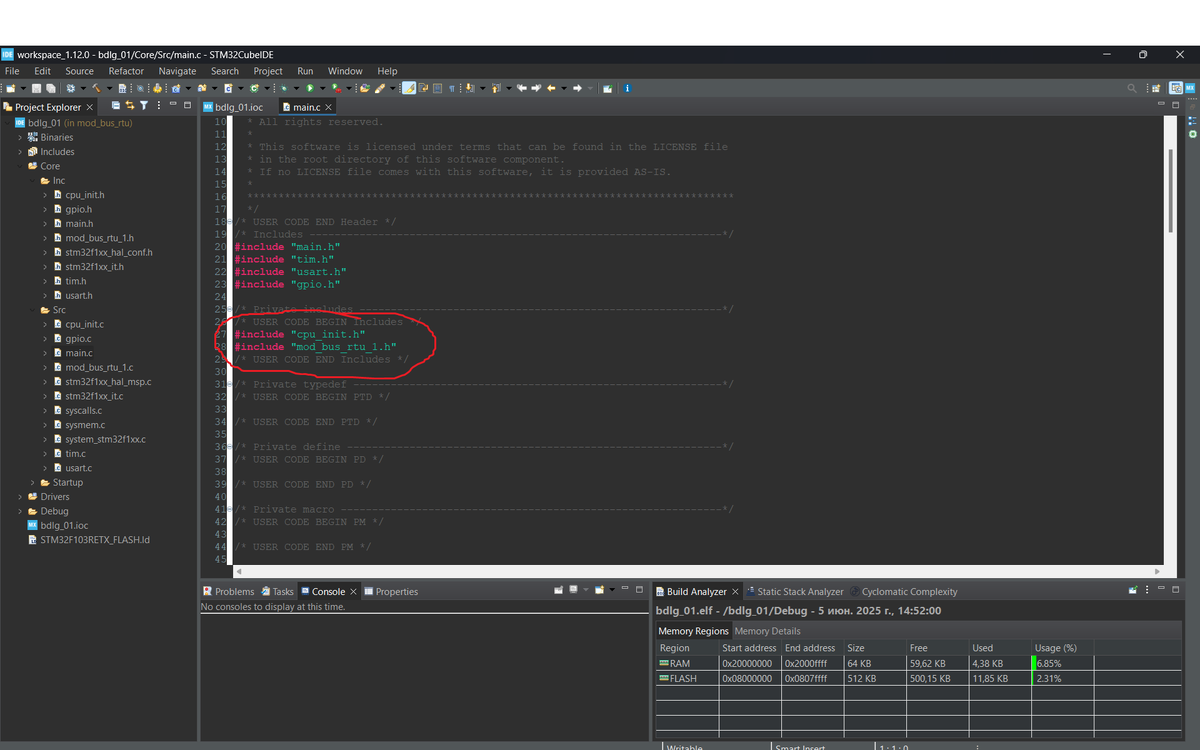Open the Memory Details tab
The height and width of the screenshot is (750, 1200).
click(x=767, y=631)
